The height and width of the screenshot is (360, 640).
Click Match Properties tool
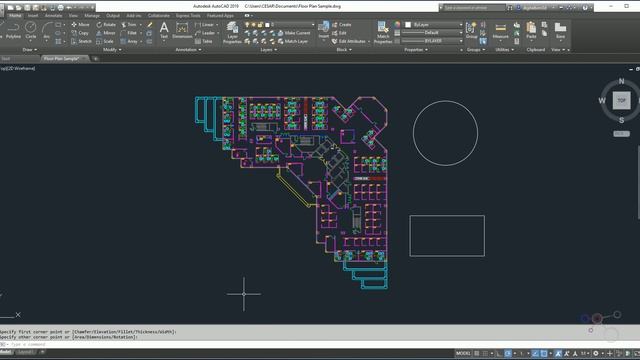pyautogui.click(x=383, y=33)
